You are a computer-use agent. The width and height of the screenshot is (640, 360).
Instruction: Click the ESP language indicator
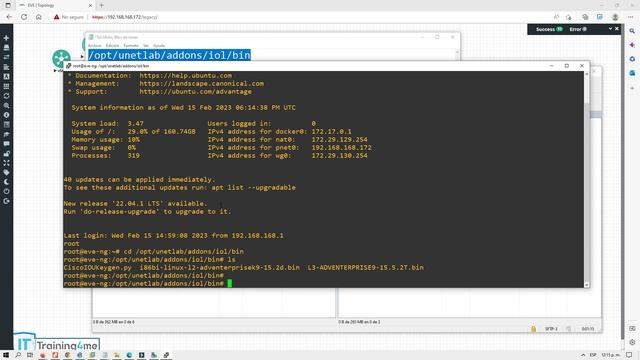tap(593, 355)
